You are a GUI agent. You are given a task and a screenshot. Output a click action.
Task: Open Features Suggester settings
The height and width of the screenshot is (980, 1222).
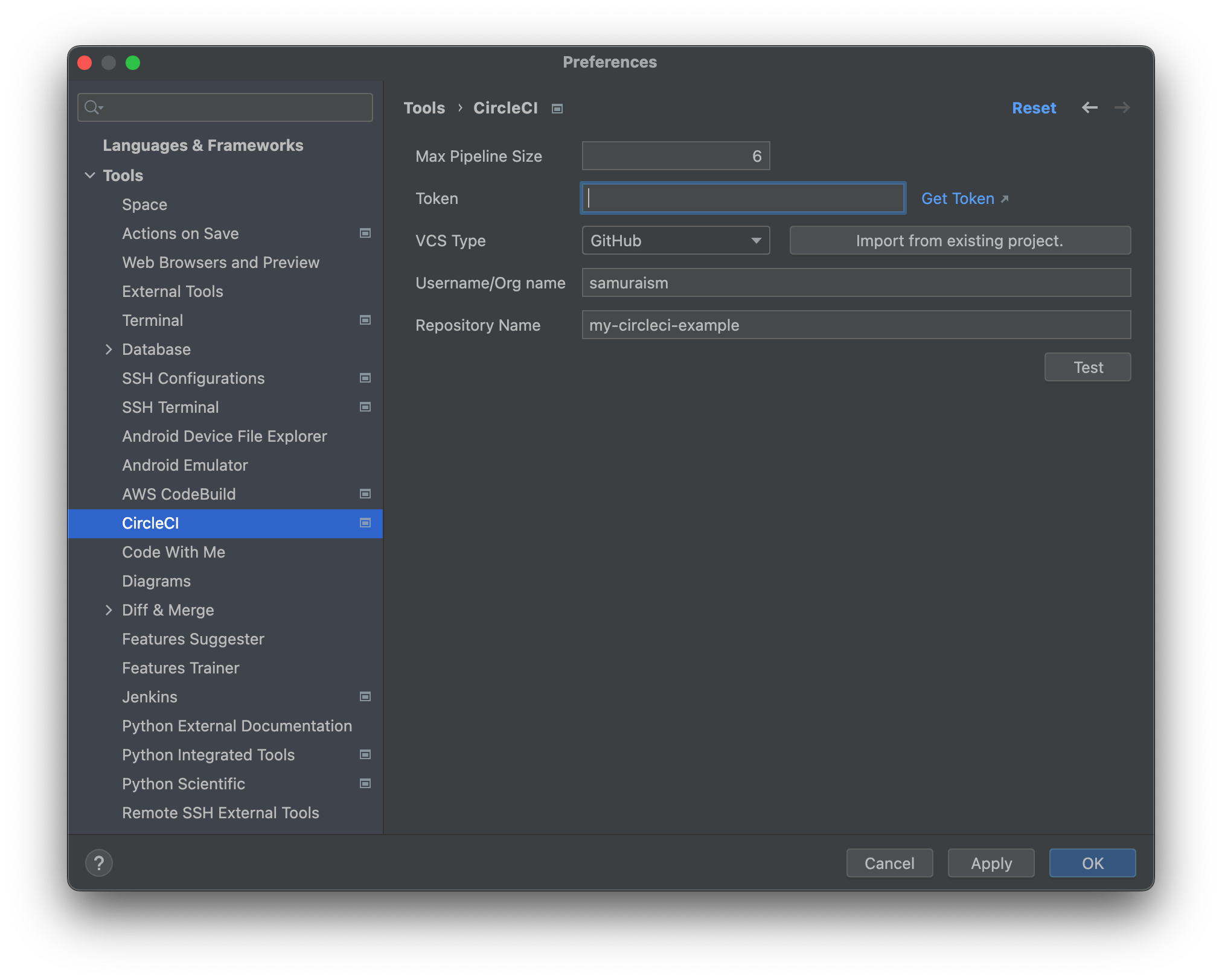pos(193,639)
